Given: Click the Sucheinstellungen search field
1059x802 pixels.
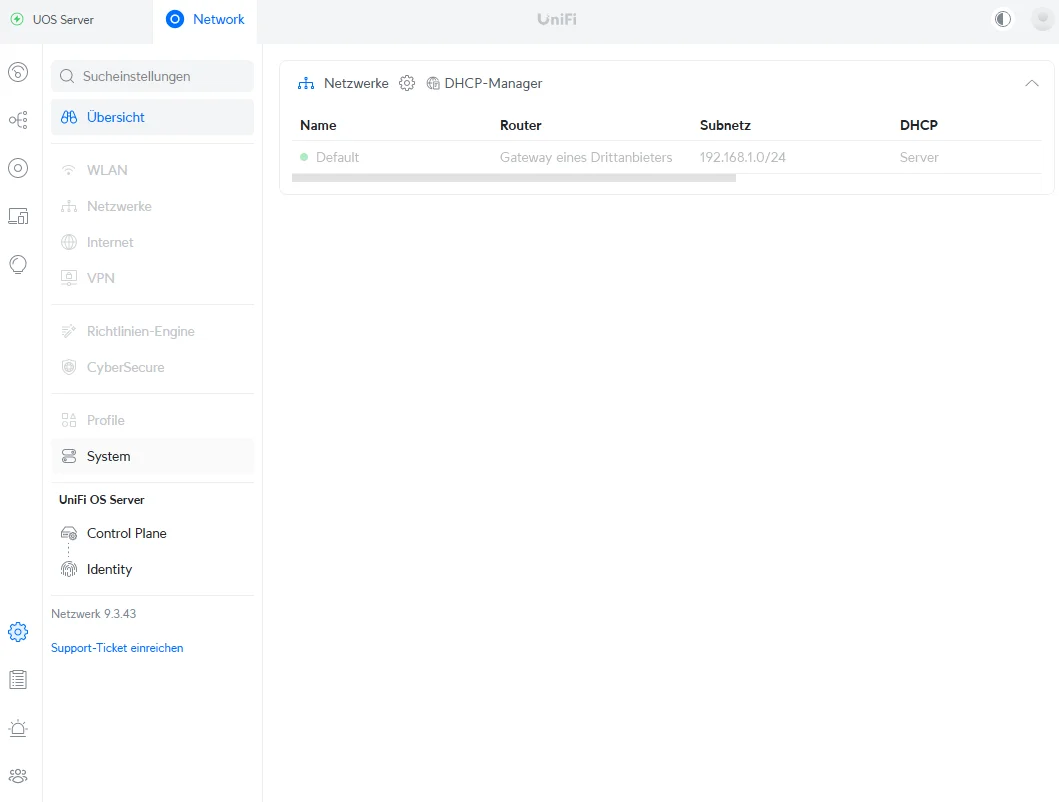Looking at the screenshot, I should 153,76.
